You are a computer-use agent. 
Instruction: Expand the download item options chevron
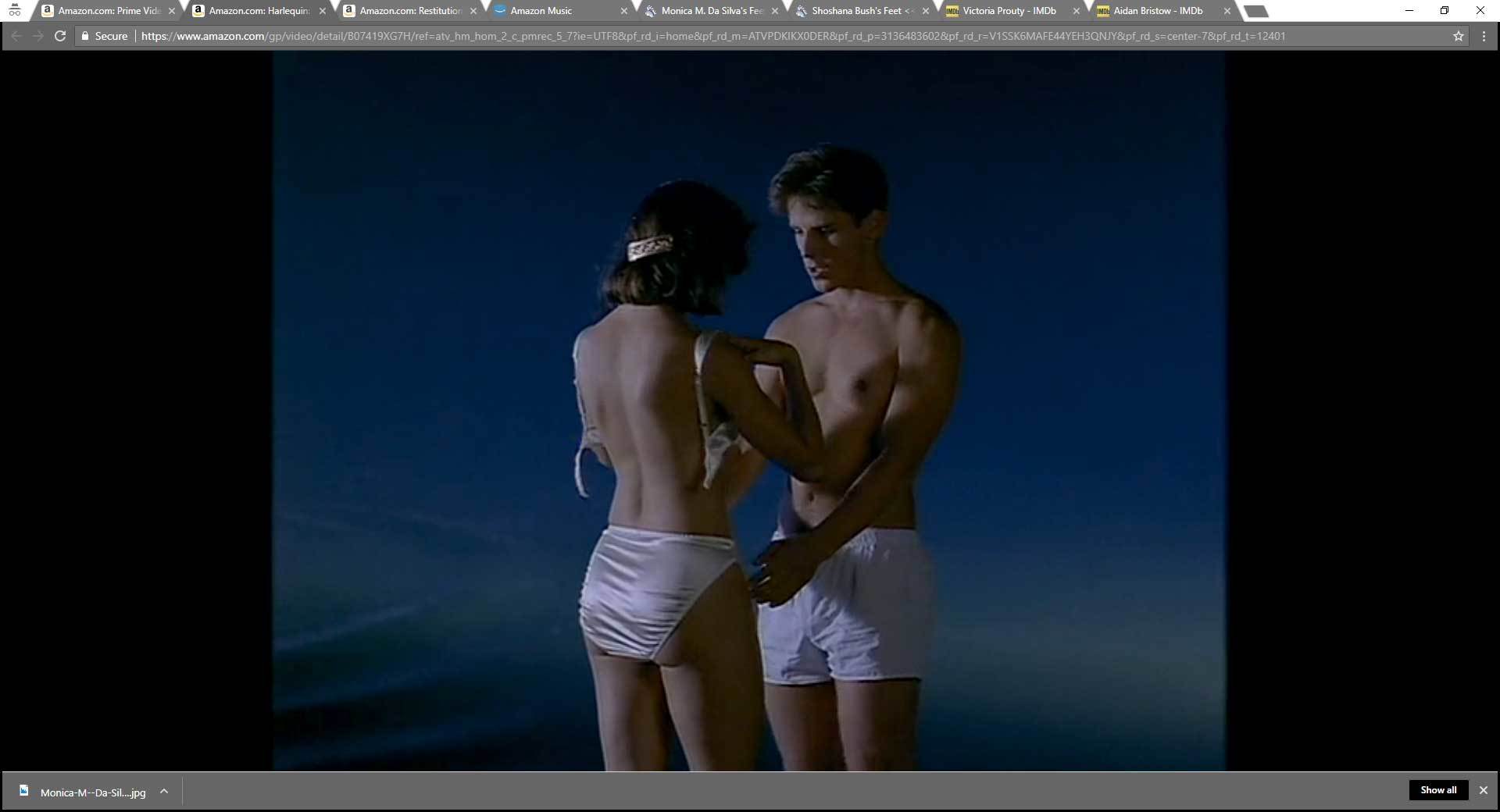coord(164,791)
